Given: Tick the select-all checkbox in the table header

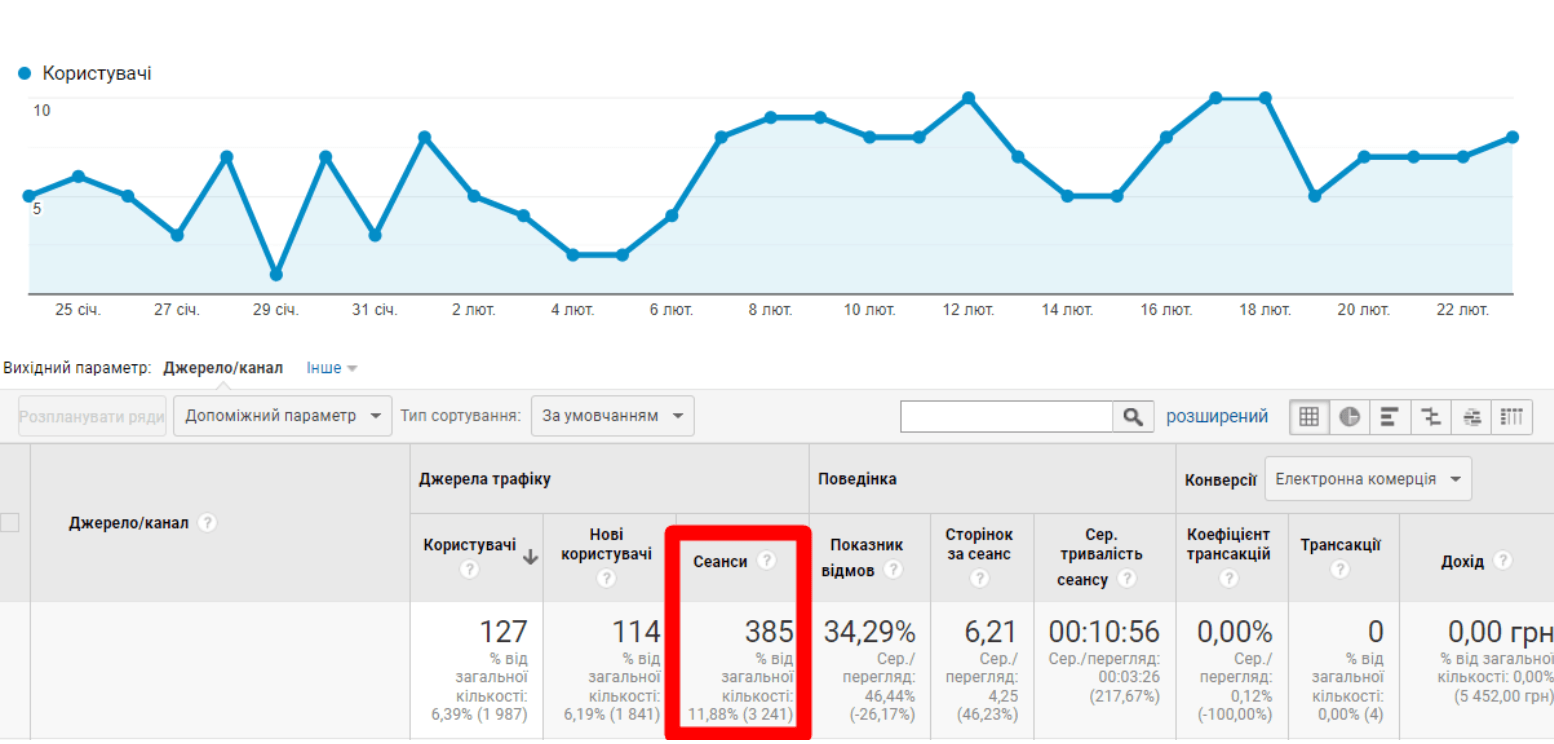Looking at the screenshot, I should pyautogui.click(x=9, y=521).
